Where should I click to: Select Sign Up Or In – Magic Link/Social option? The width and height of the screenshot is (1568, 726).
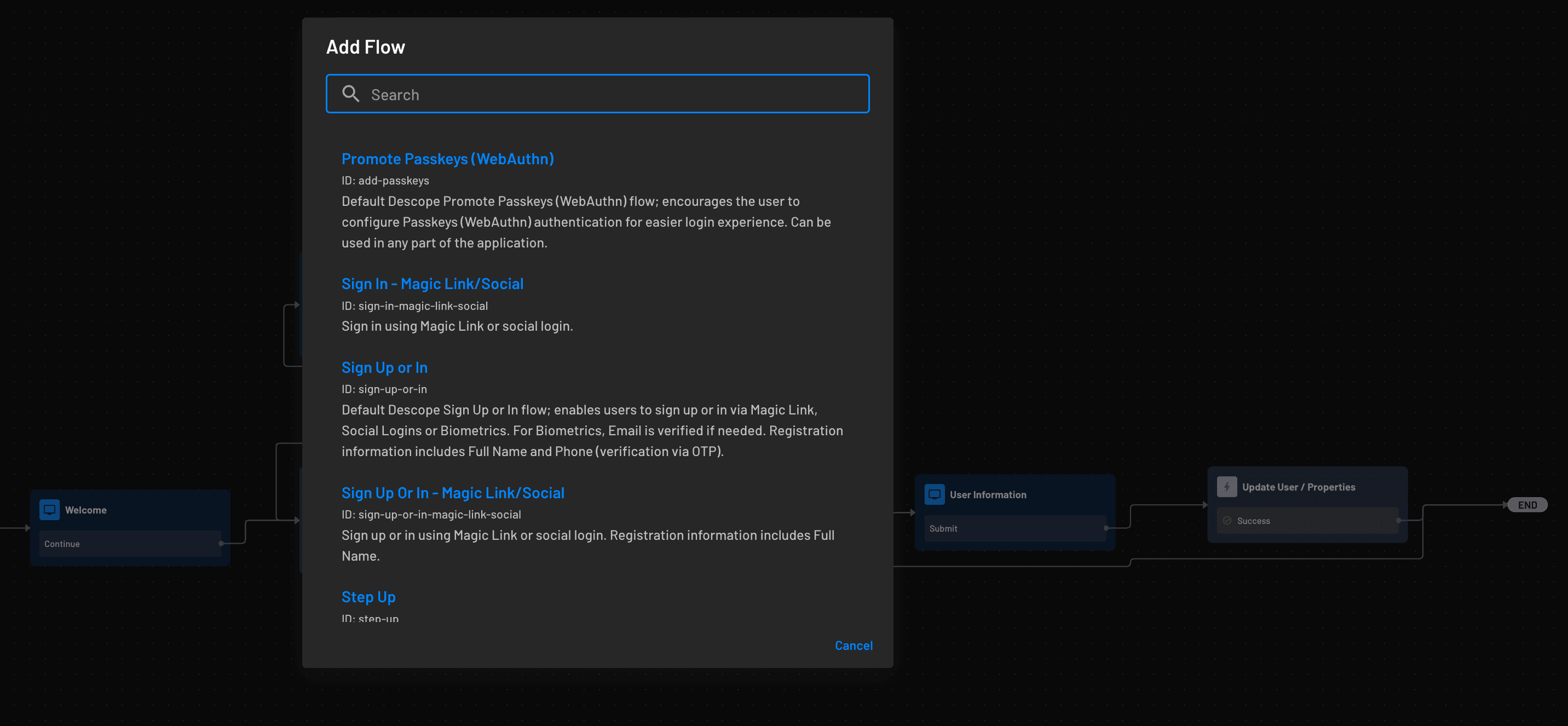tap(452, 492)
